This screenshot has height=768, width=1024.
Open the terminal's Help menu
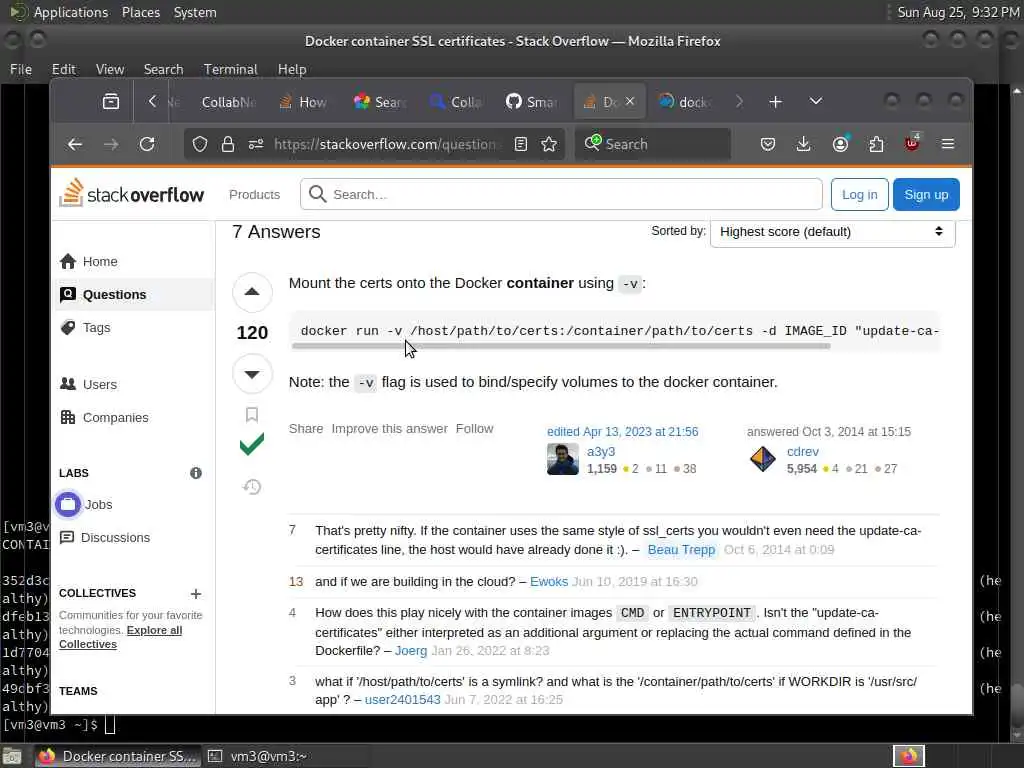(292, 69)
